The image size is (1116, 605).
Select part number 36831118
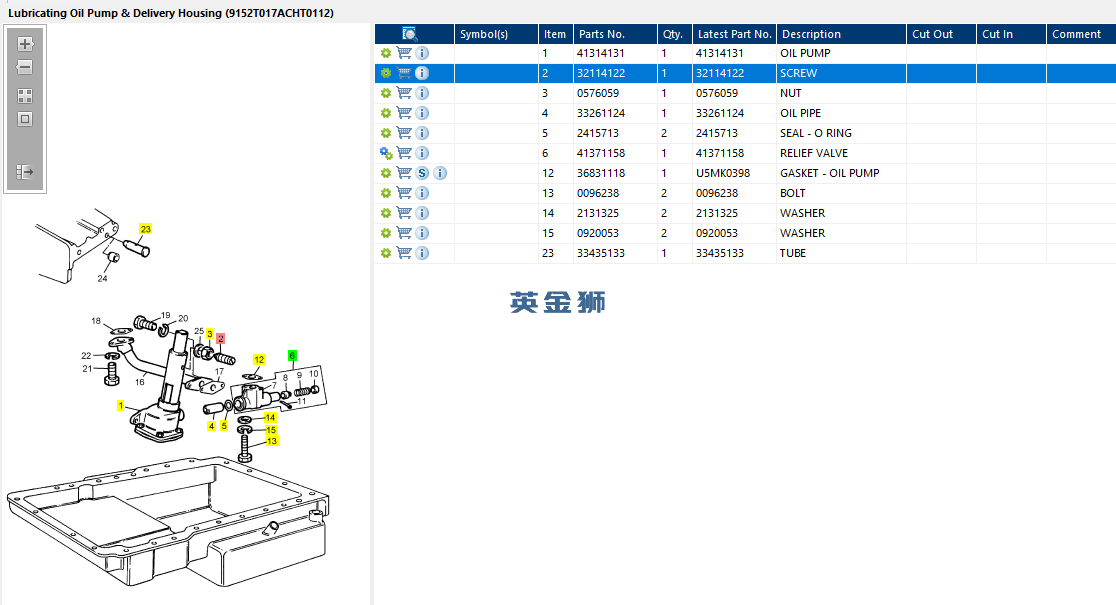[601, 173]
